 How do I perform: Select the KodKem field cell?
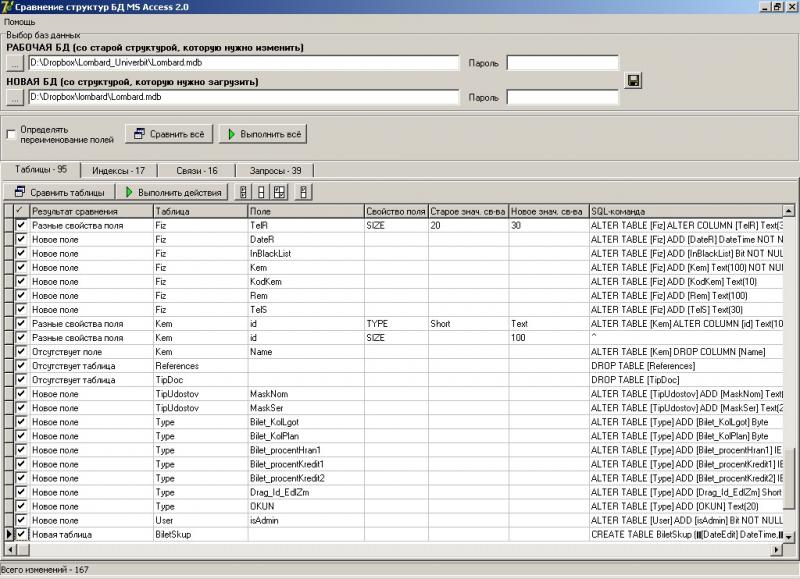[x=306, y=282]
